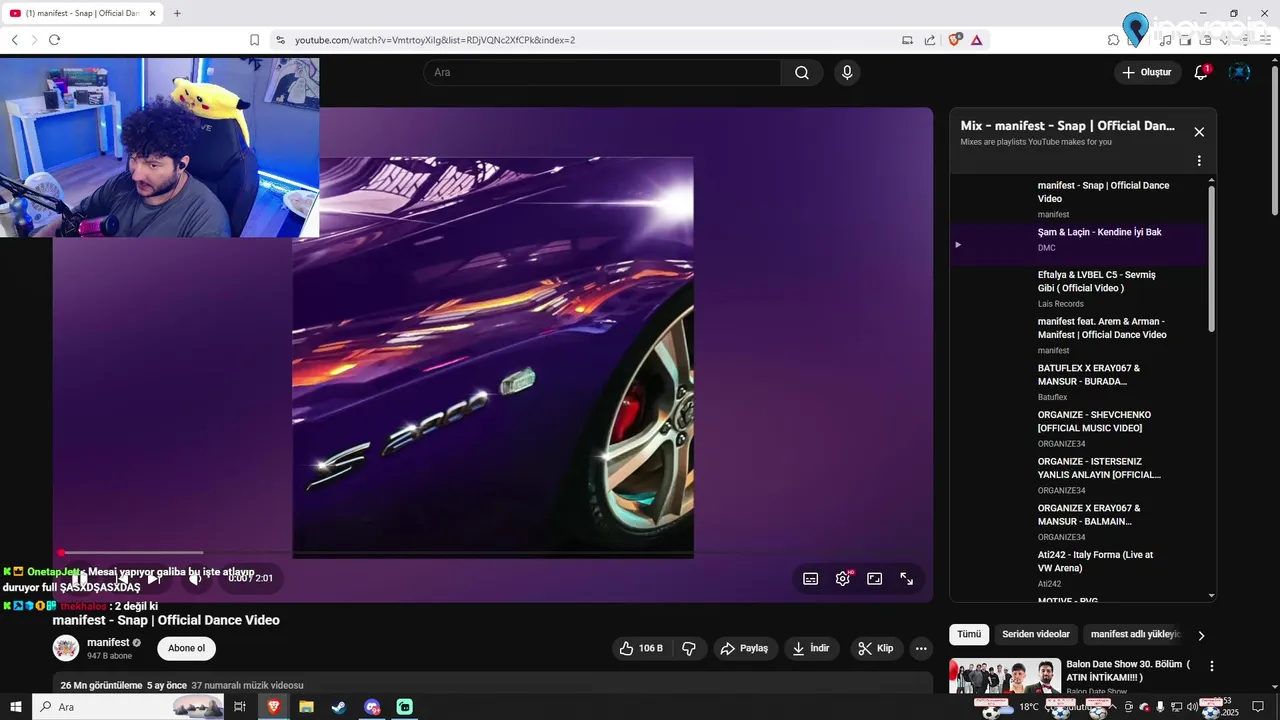This screenshot has width=1280, height=720.
Task: Click the Abone ol subscribe button
Action: pyautogui.click(x=186, y=648)
